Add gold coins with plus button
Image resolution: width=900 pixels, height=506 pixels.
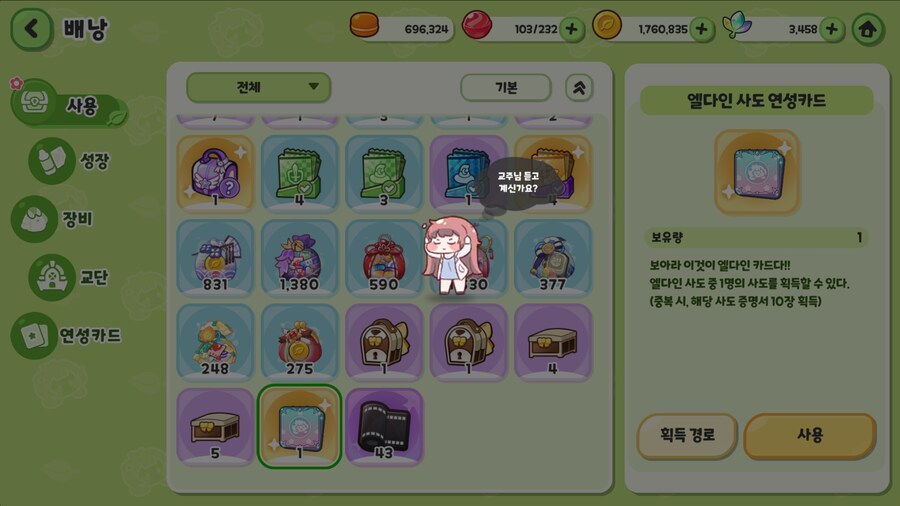(x=701, y=29)
